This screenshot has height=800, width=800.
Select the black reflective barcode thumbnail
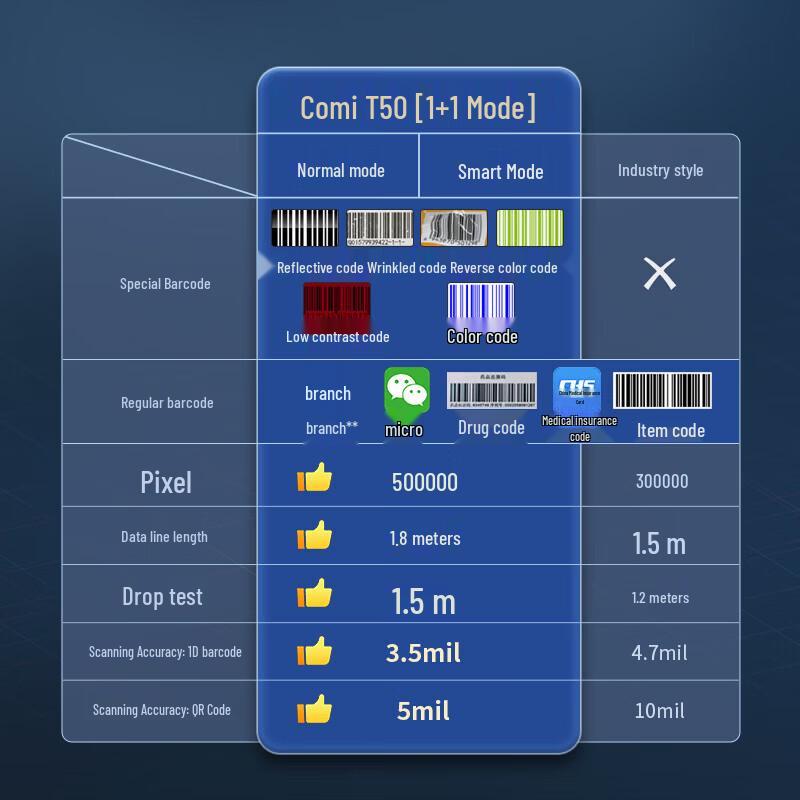point(305,228)
